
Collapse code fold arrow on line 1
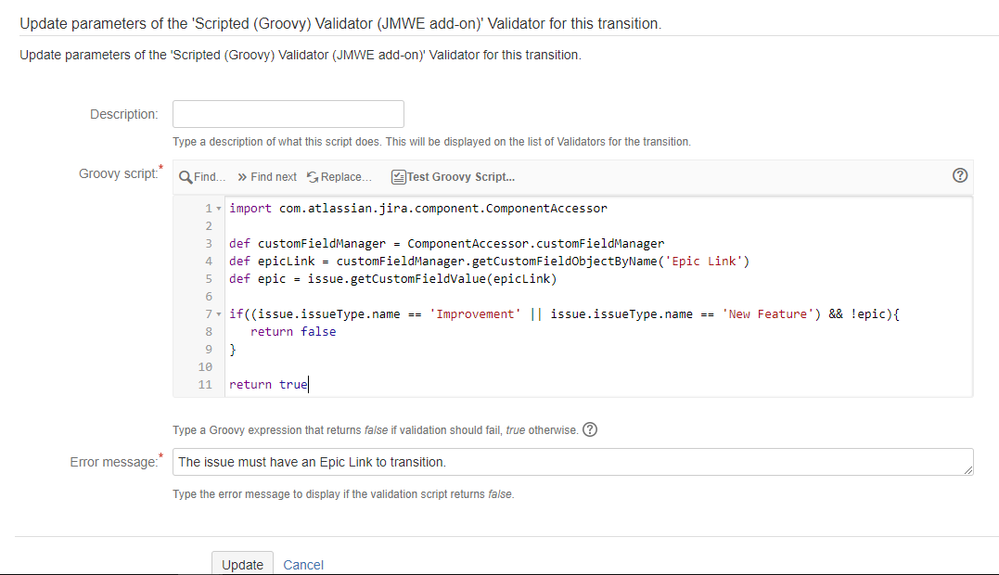pos(219,209)
